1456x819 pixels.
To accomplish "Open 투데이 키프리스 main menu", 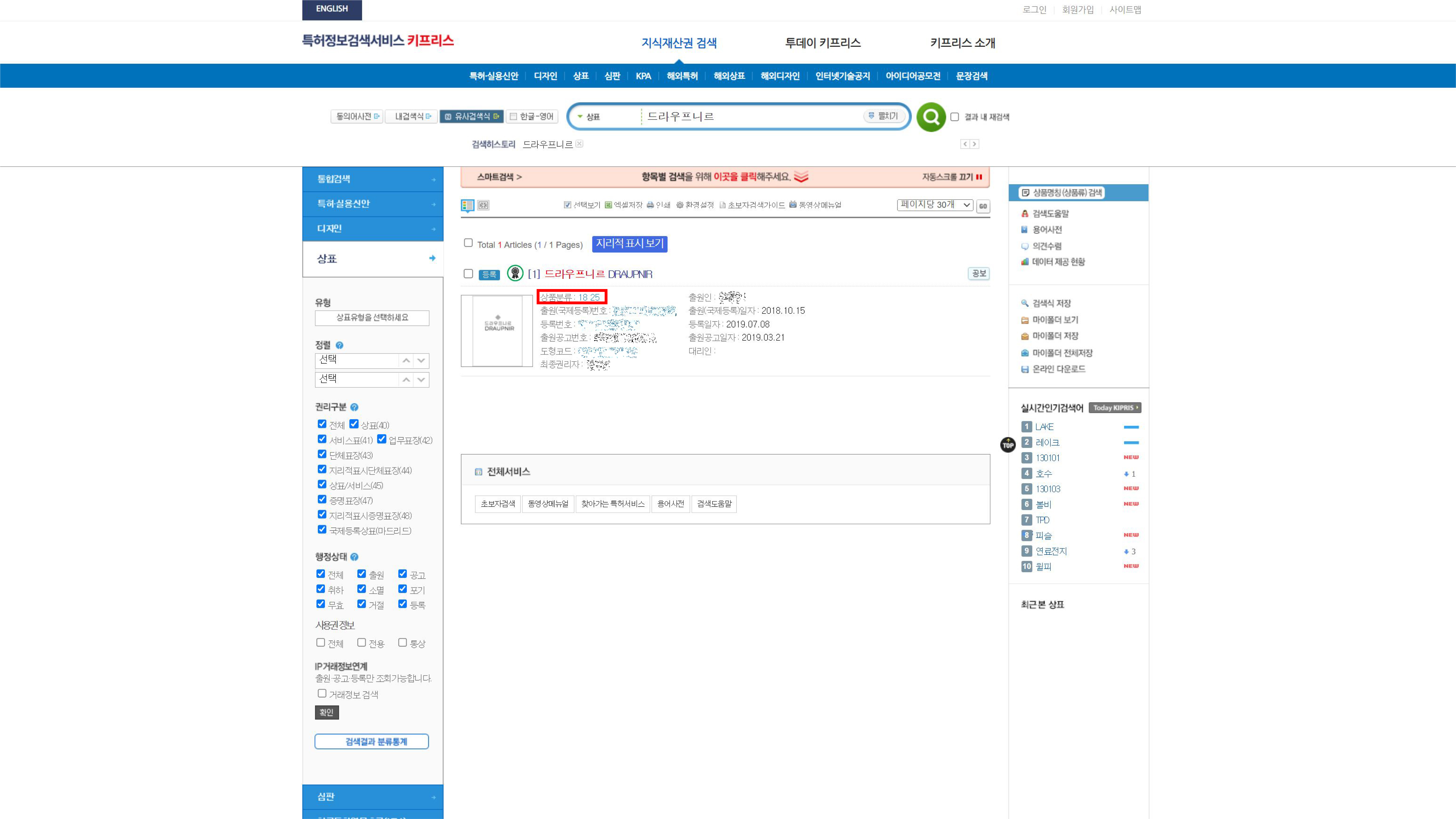I will (823, 43).
